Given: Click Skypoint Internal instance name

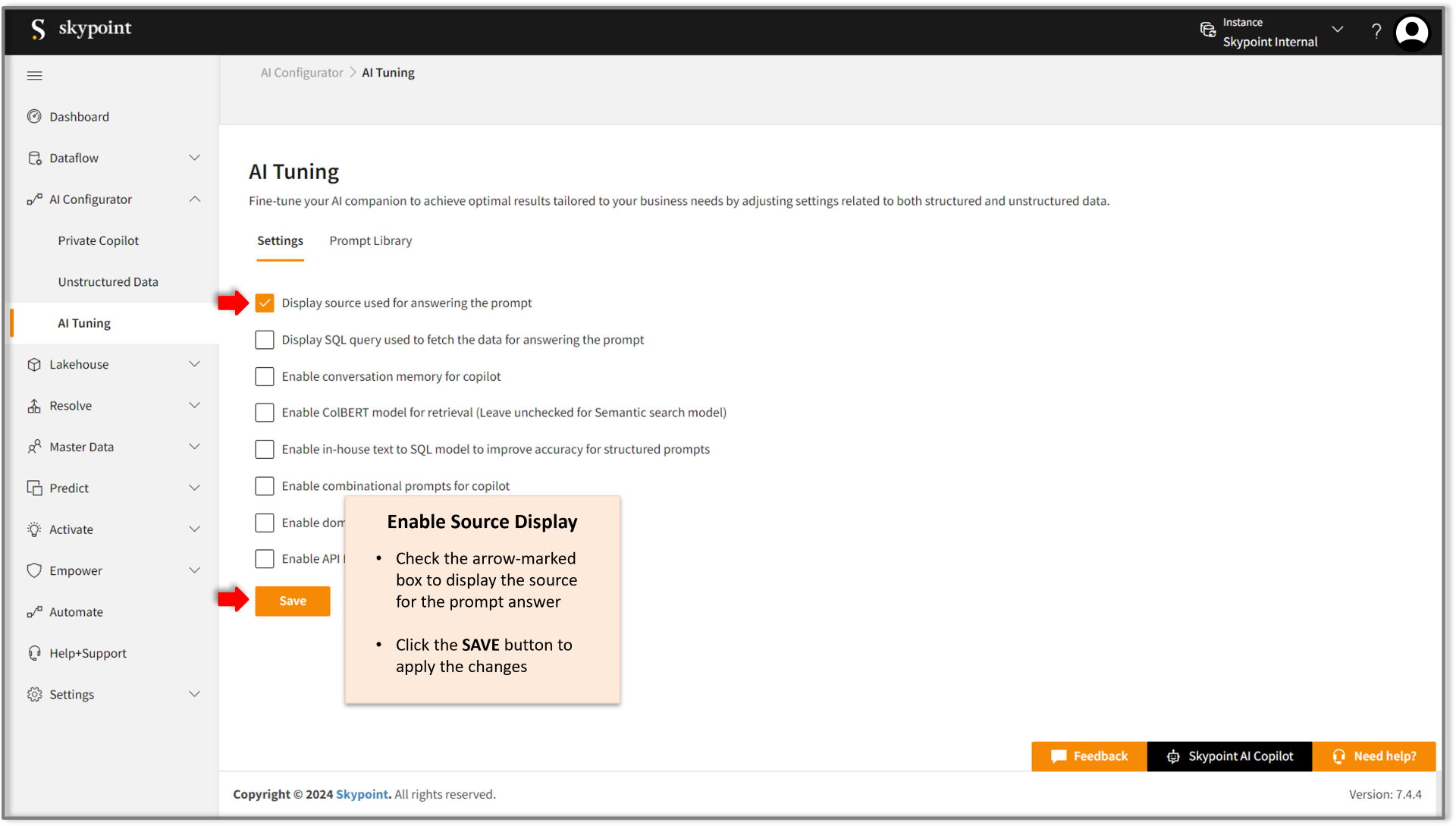Looking at the screenshot, I should (x=1270, y=42).
